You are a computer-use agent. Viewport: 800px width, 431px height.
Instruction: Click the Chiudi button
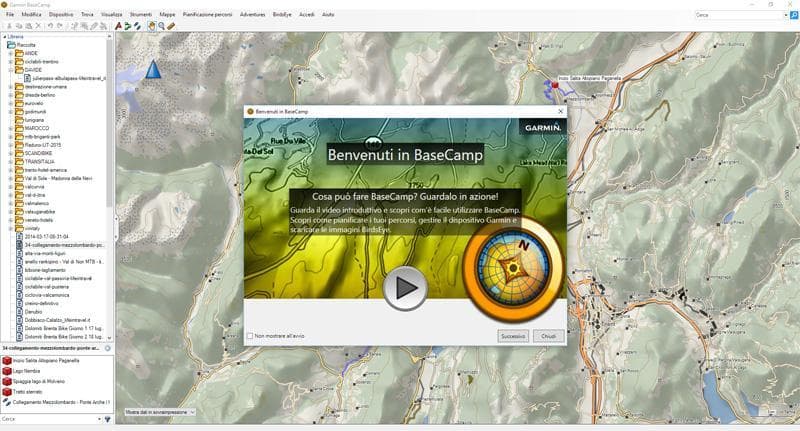point(548,336)
